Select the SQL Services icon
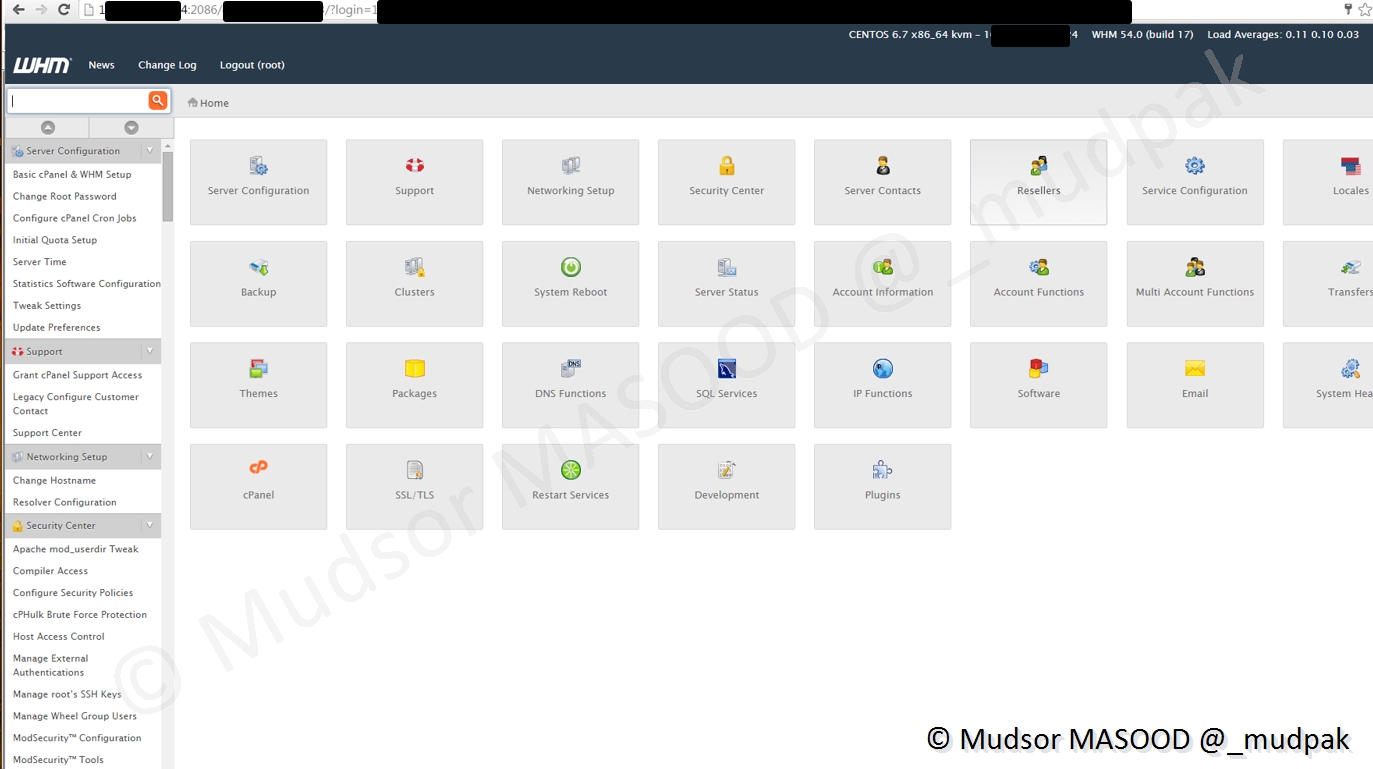The width and height of the screenshot is (1373, 769). [x=726, y=369]
